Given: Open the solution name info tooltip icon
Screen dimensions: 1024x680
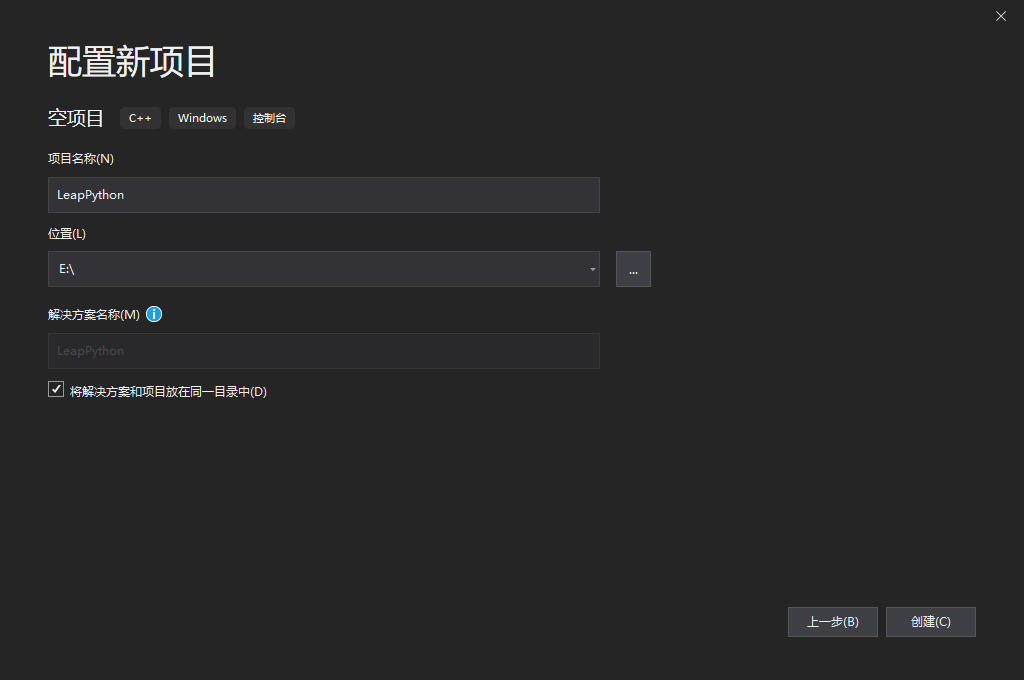Looking at the screenshot, I should pos(154,314).
